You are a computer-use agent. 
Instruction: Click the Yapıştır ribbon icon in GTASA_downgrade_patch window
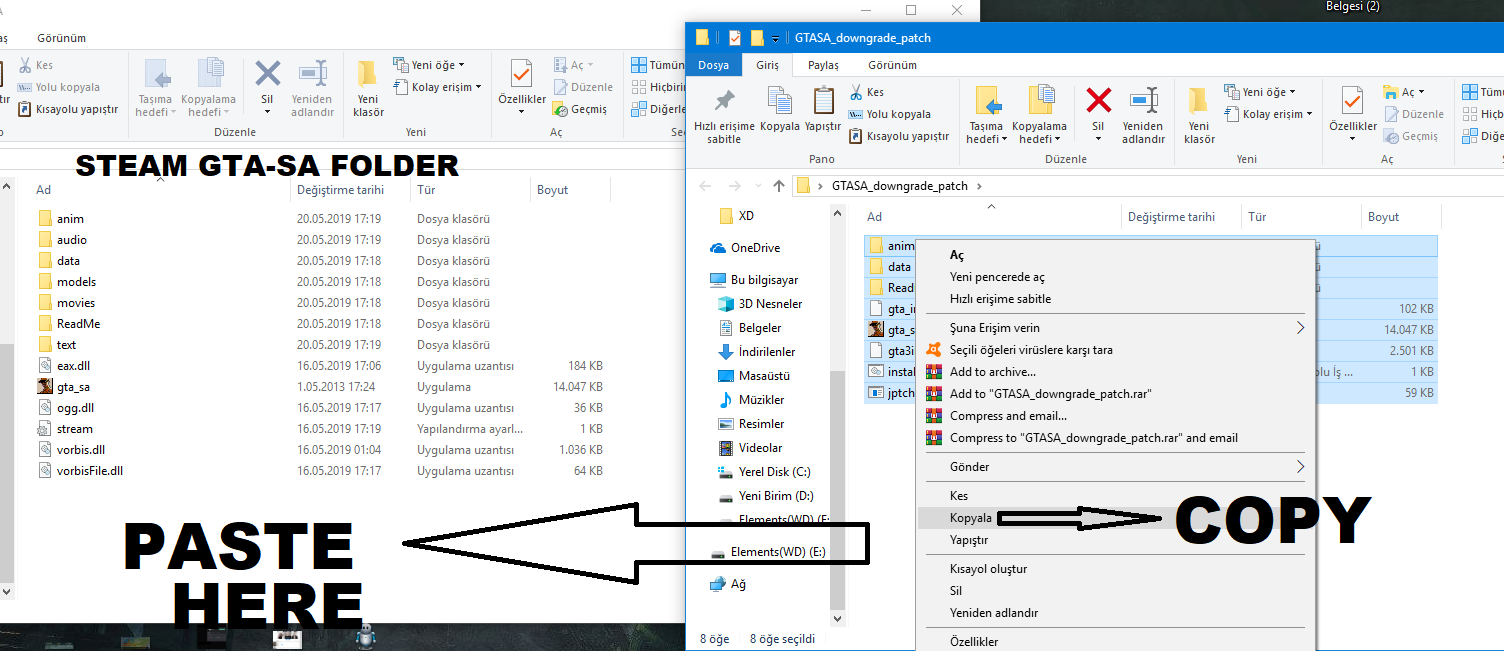coord(823,102)
